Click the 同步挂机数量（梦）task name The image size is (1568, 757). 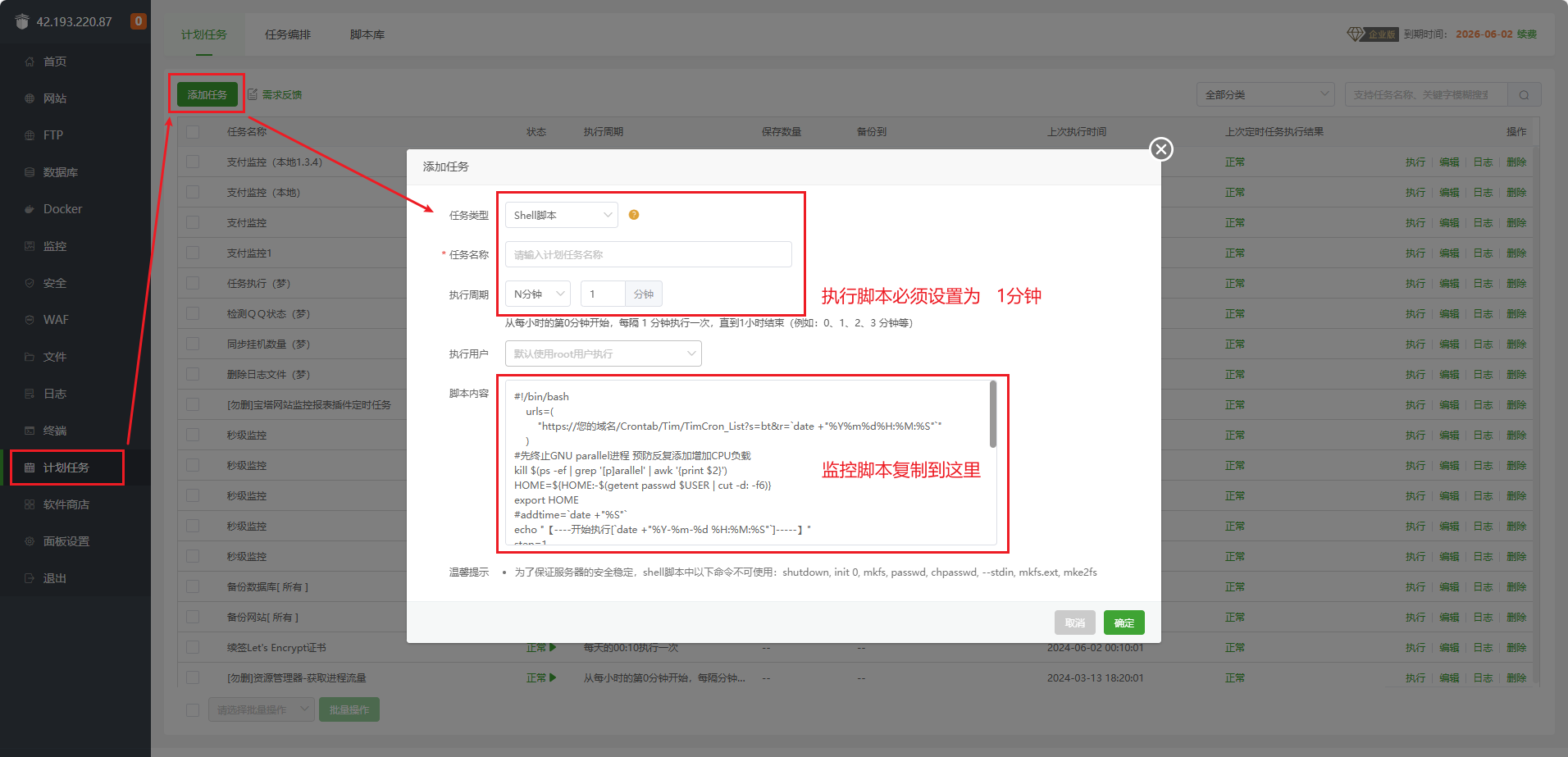click(268, 344)
